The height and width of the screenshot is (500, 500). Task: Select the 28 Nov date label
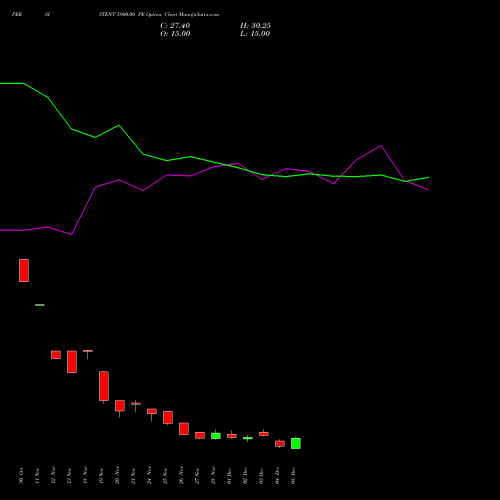point(213,476)
